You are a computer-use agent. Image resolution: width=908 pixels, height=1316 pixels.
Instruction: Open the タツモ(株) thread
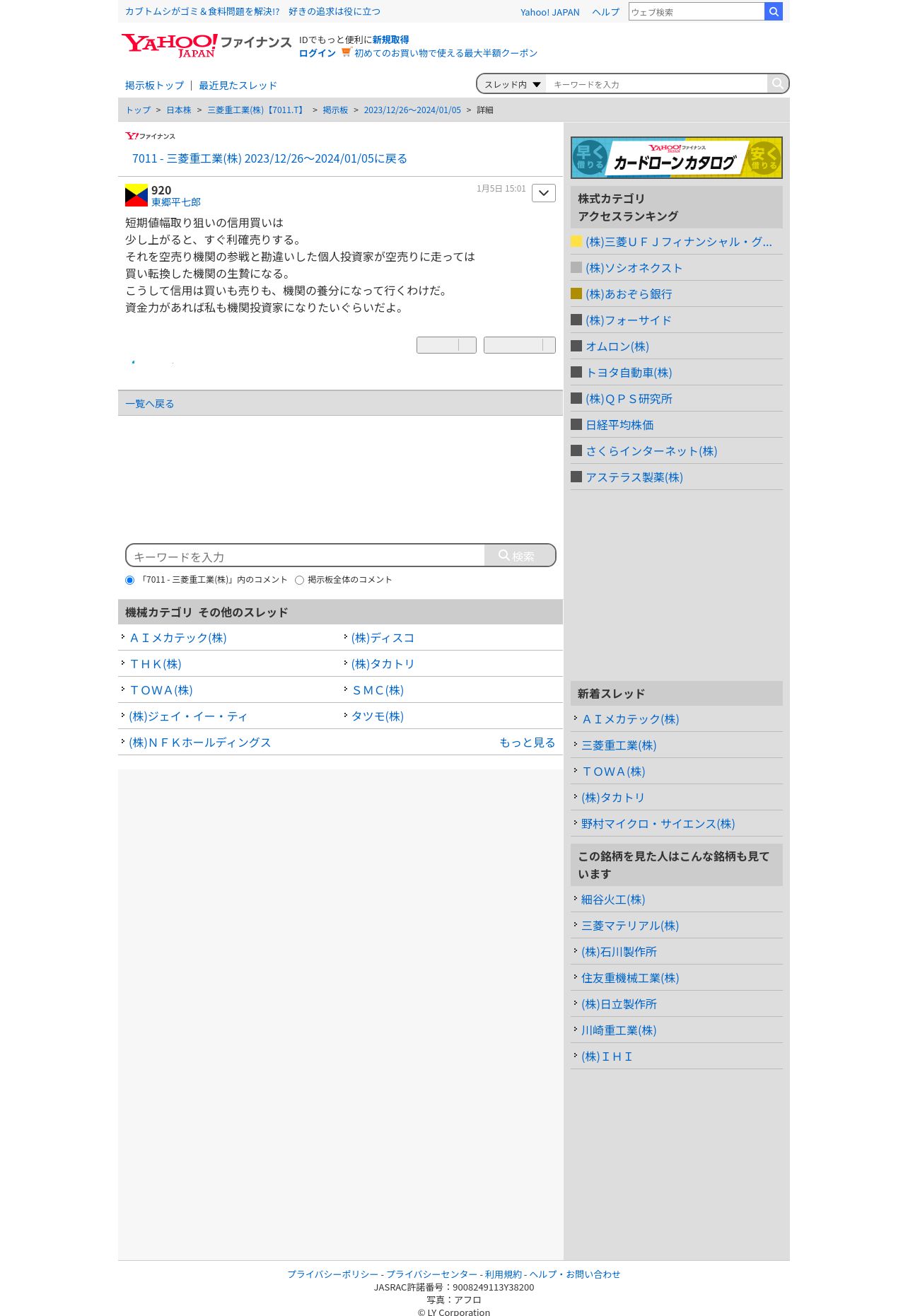click(x=378, y=716)
